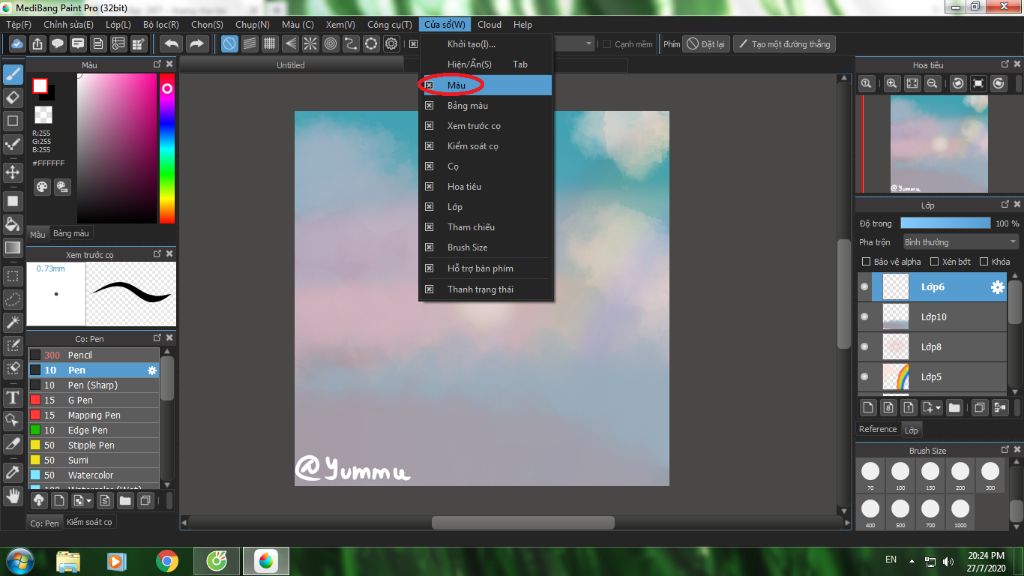The height and width of the screenshot is (576, 1024).
Task: Open Windows Start menu
Action: pos(20,561)
